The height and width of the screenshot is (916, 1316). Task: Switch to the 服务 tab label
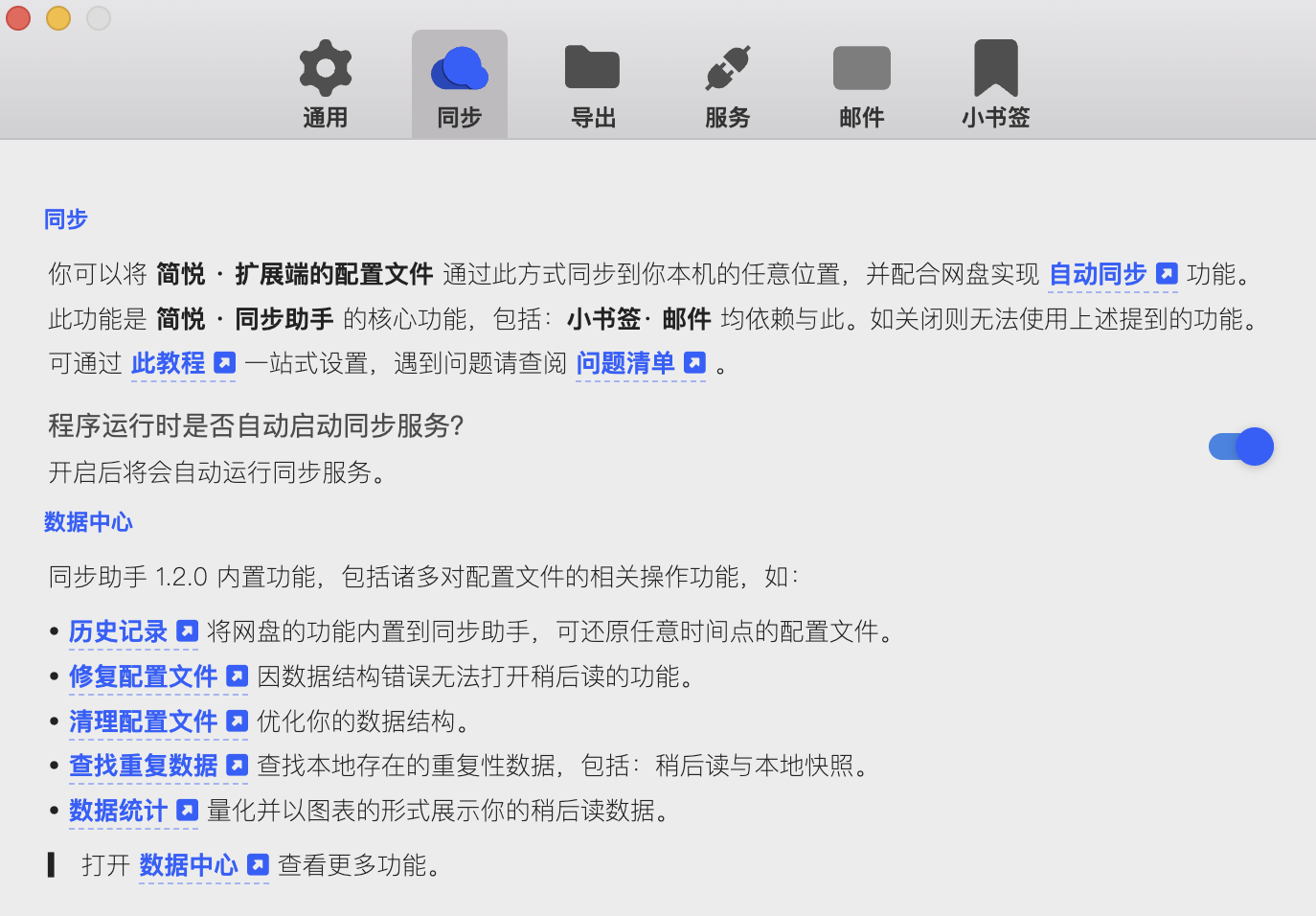click(728, 118)
